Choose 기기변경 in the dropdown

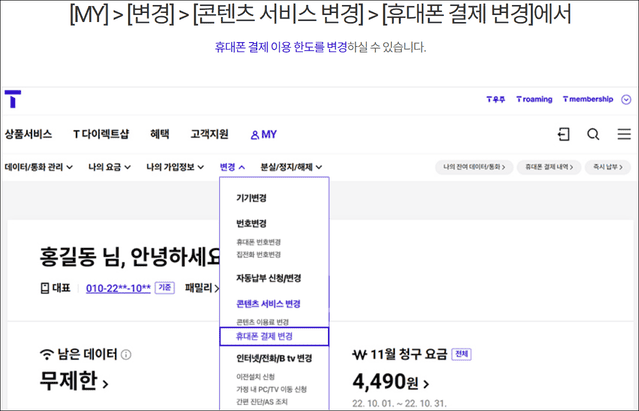[x=251, y=198]
